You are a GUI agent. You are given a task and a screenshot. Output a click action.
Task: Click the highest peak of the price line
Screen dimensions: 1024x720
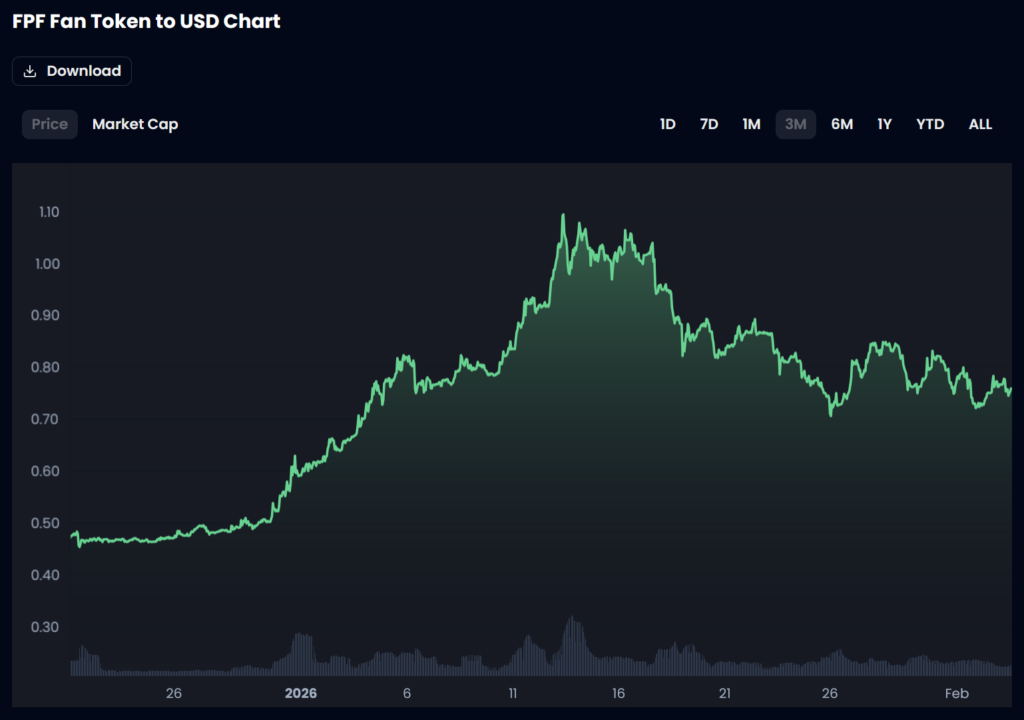(x=564, y=215)
